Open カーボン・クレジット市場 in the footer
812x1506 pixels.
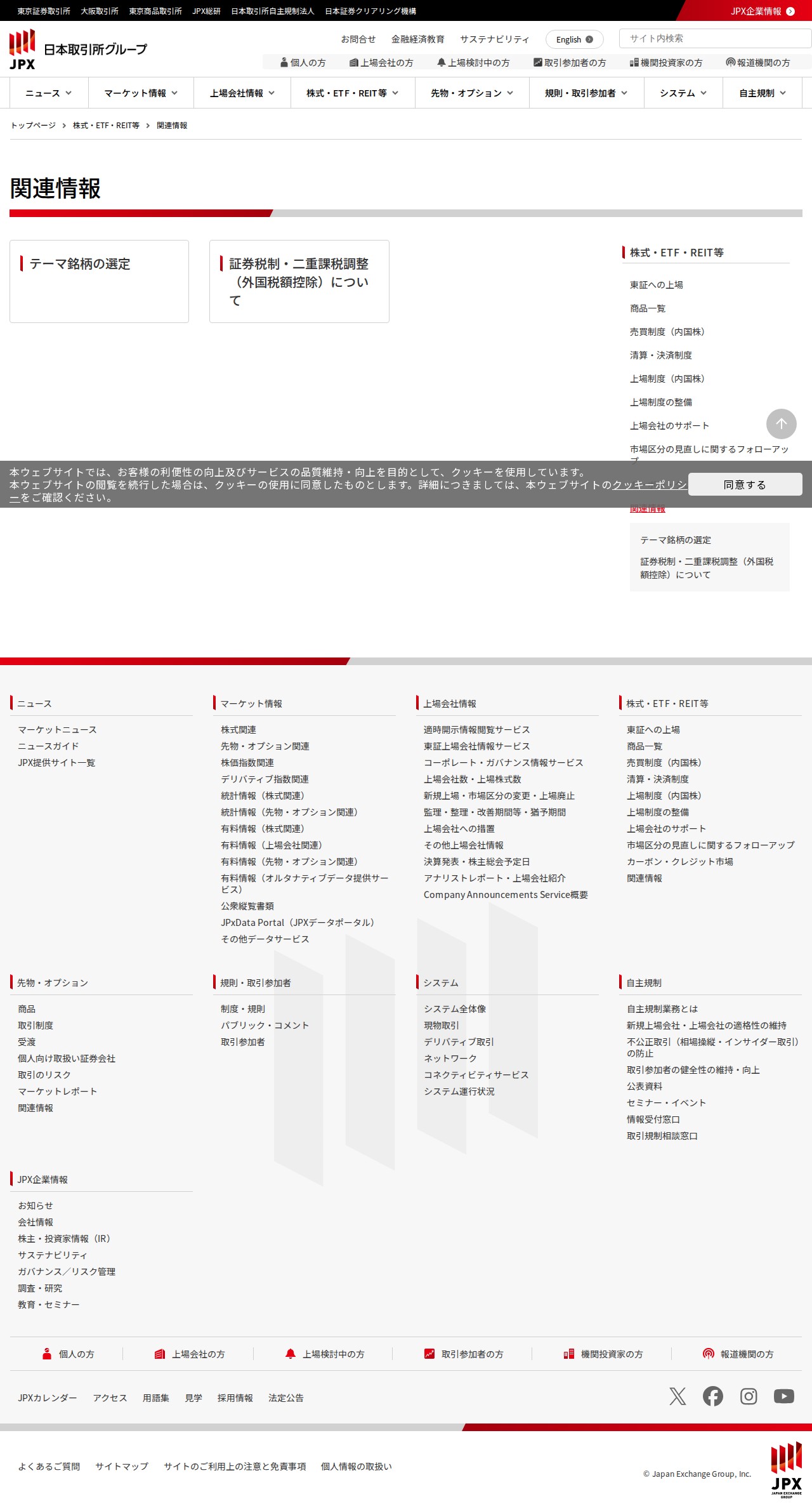(x=680, y=862)
